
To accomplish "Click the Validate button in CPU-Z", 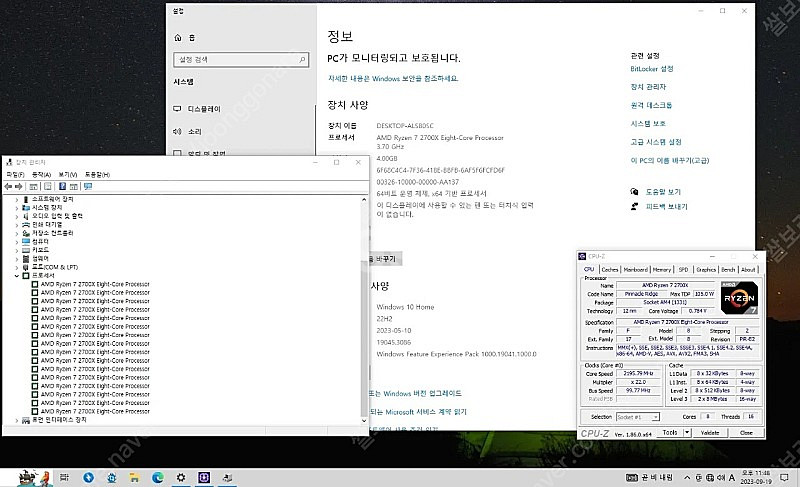I will pyautogui.click(x=710, y=432).
